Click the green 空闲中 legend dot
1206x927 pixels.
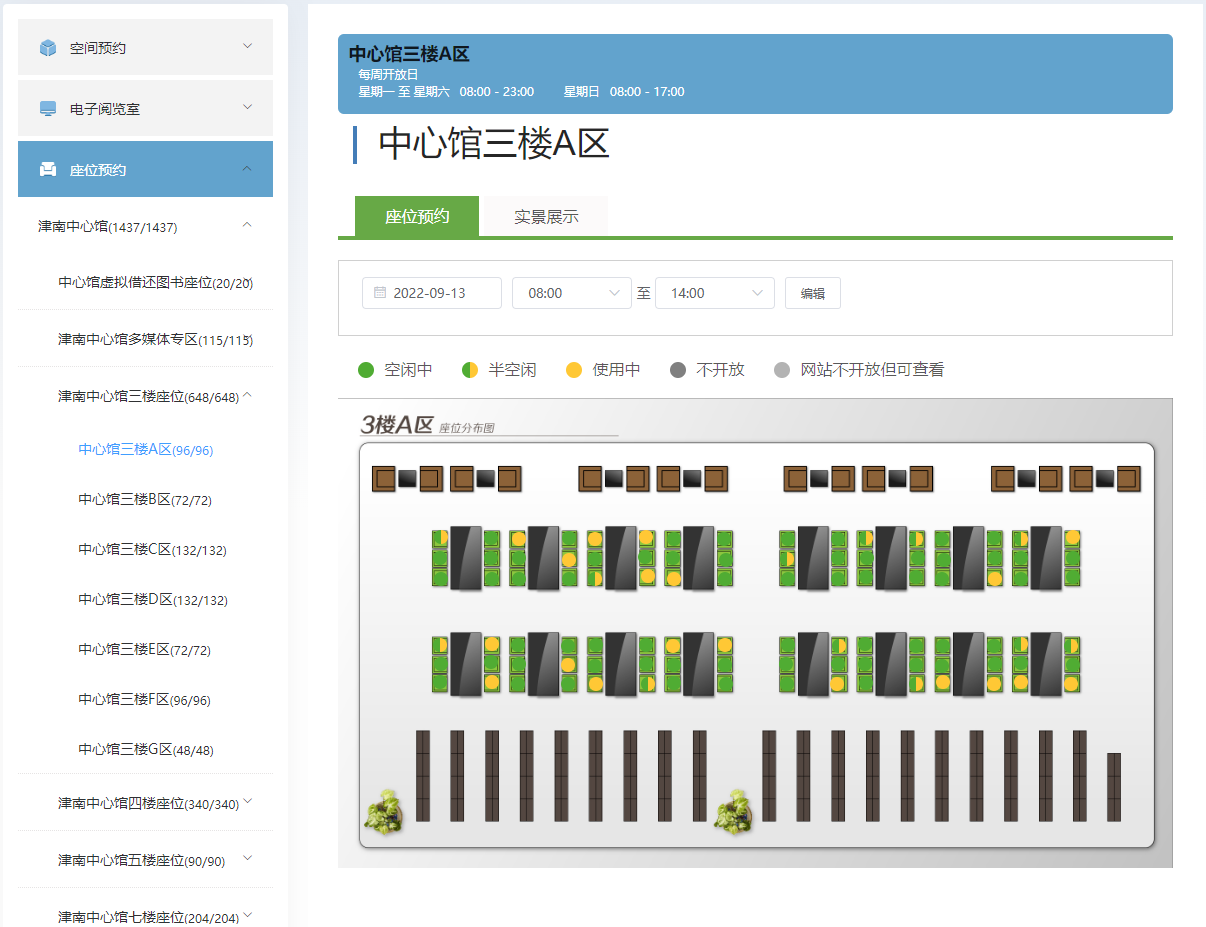tap(366, 370)
